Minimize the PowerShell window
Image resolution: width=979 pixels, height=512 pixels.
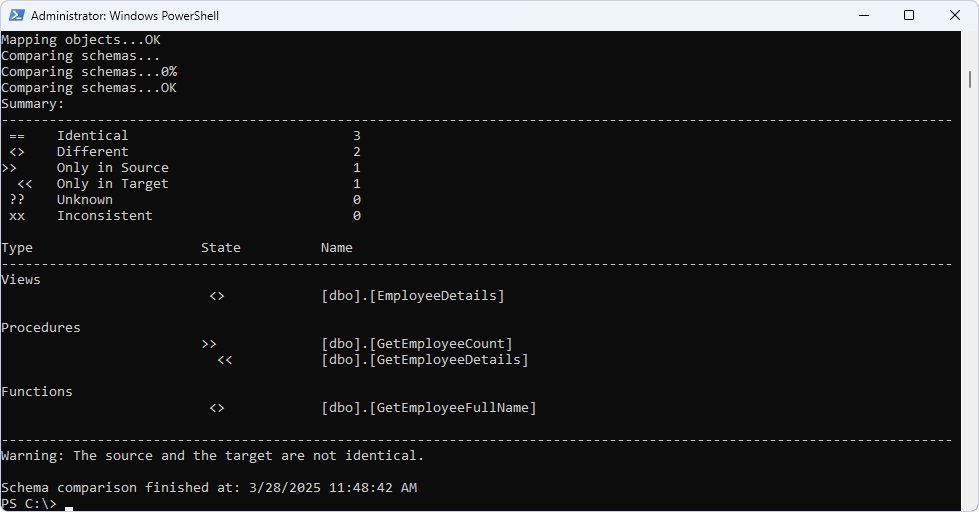(864, 16)
